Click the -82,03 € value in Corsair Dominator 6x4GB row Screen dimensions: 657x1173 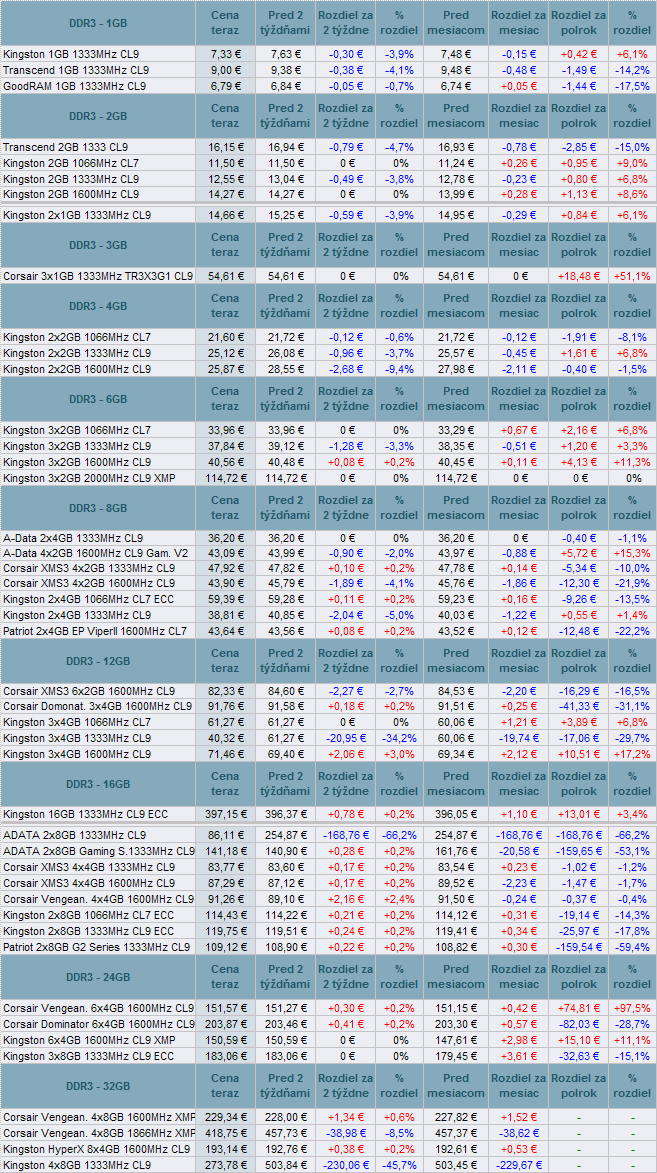pyautogui.click(x=578, y=1024)
